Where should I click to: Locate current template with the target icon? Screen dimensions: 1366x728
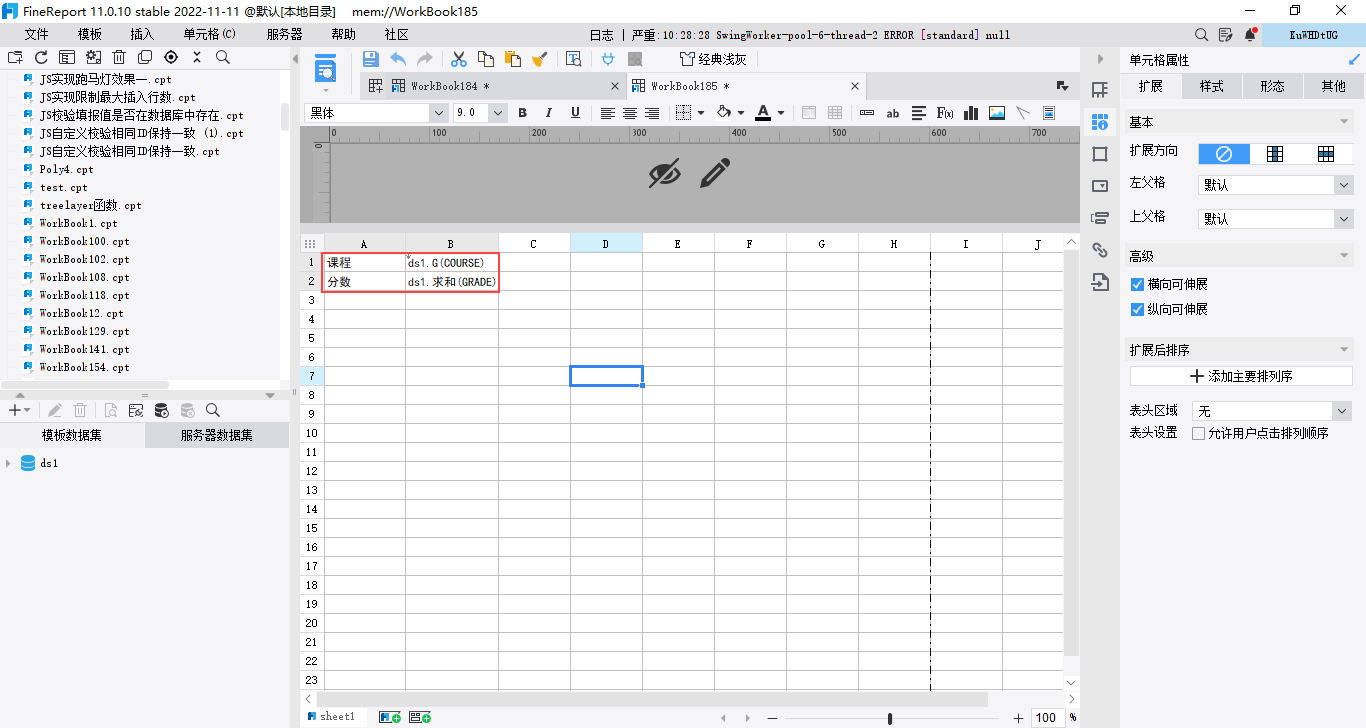pos(171,57)
